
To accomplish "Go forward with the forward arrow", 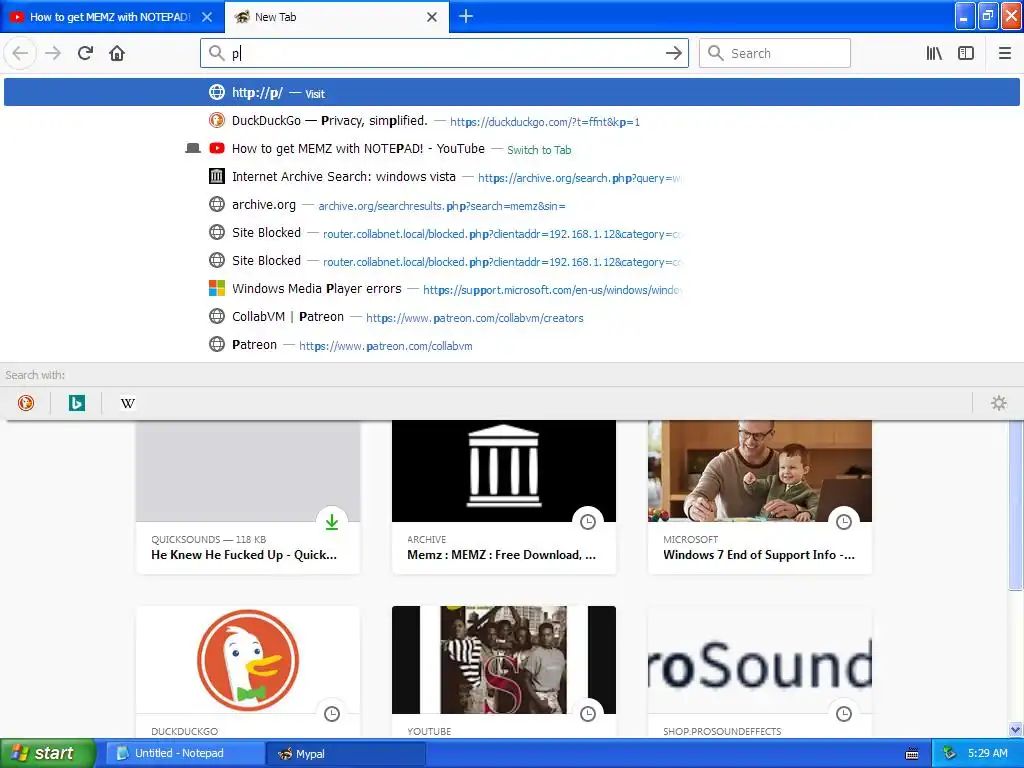I will (53, 53).
